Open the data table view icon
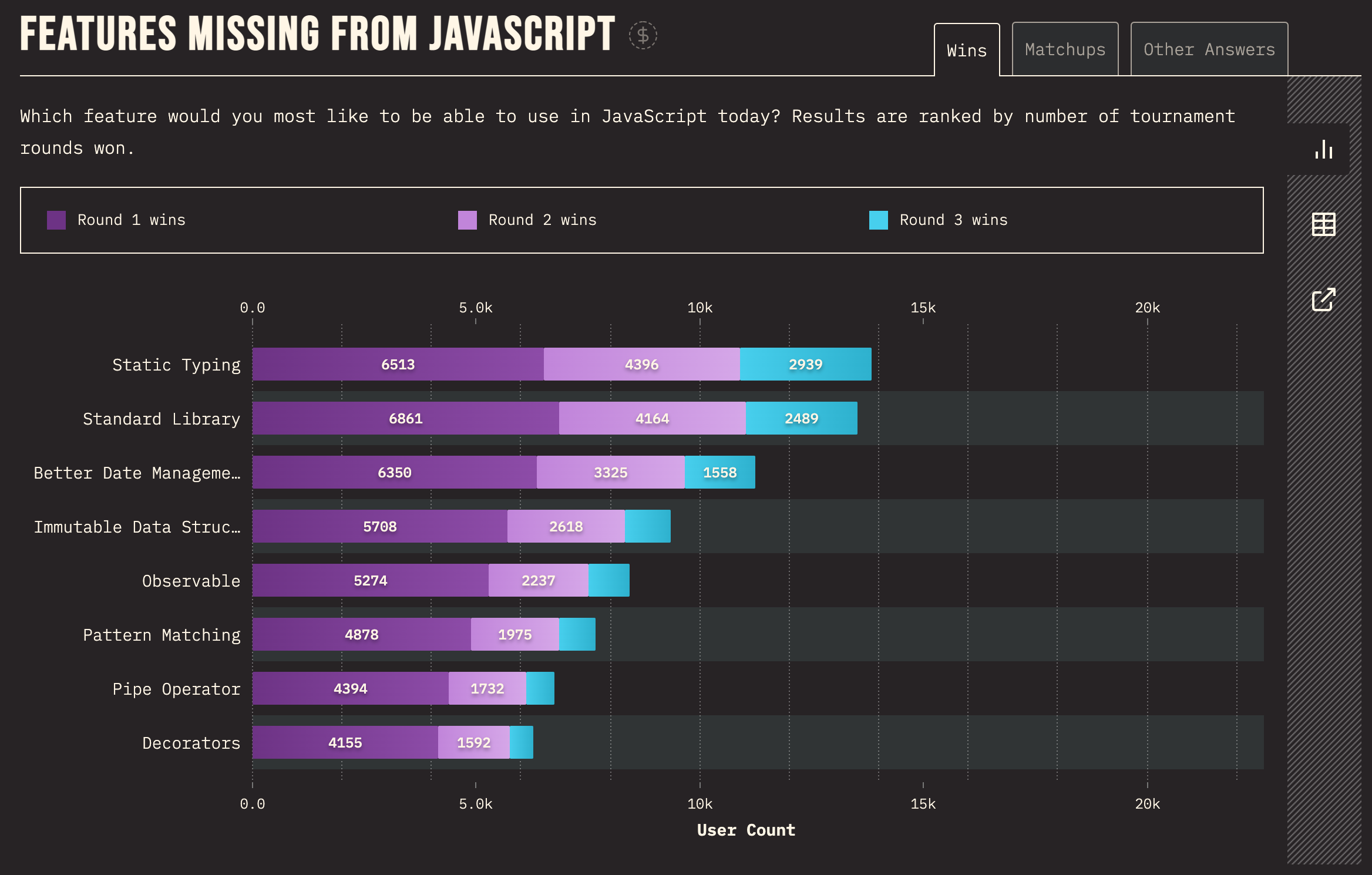Image resolution: width=1372 pixels, height=875 pixels. [x=1323, y=224]
